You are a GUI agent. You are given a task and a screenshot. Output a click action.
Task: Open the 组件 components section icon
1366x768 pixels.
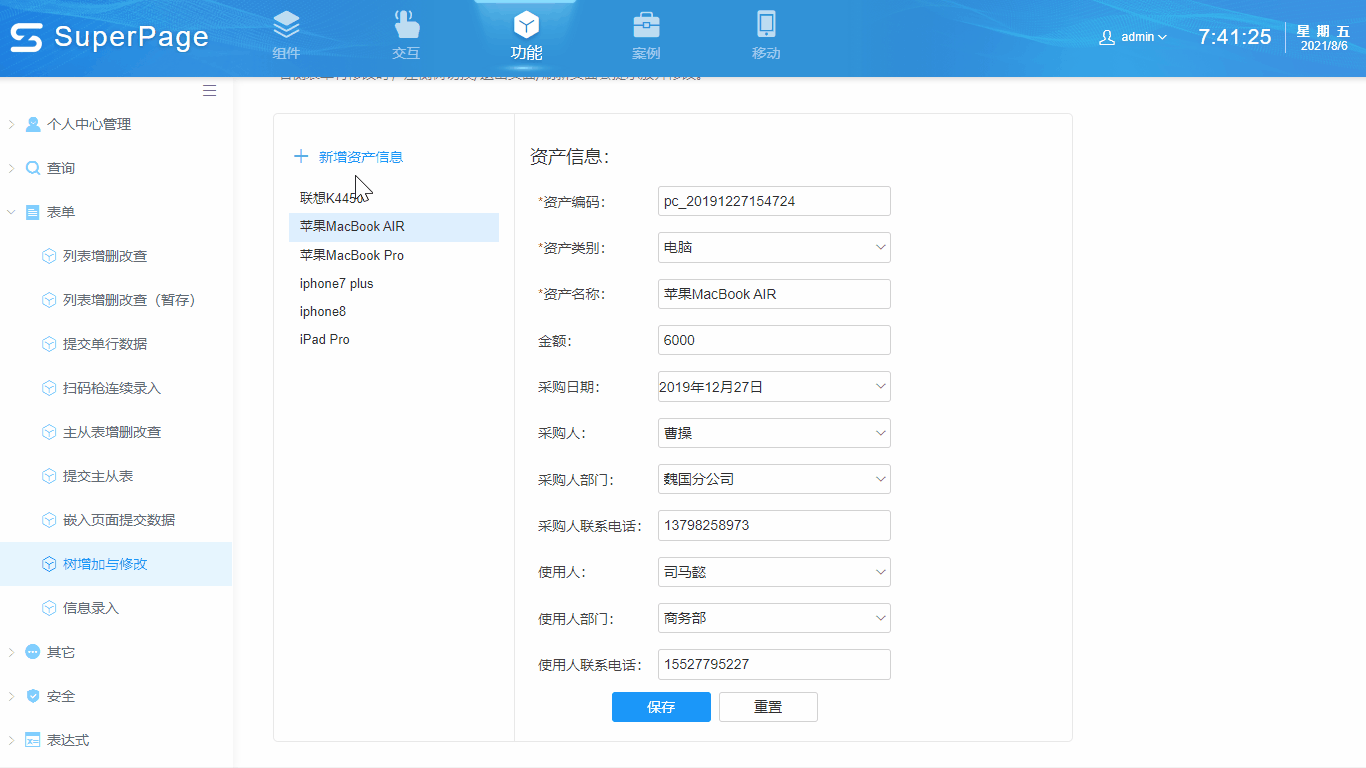[x=286, y=24]
